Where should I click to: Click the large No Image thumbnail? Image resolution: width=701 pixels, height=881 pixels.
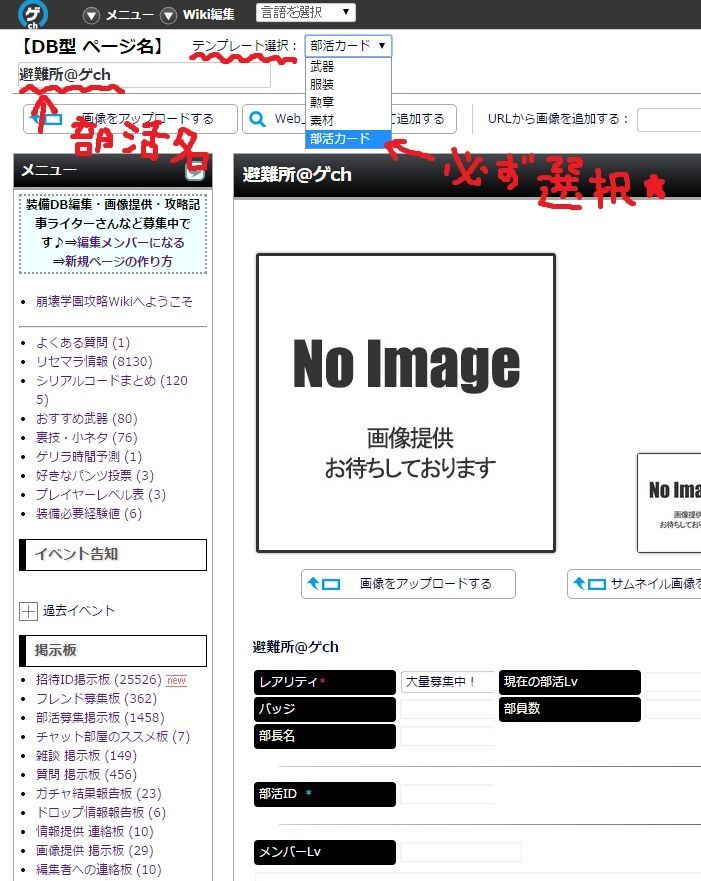tap(405, 403)
